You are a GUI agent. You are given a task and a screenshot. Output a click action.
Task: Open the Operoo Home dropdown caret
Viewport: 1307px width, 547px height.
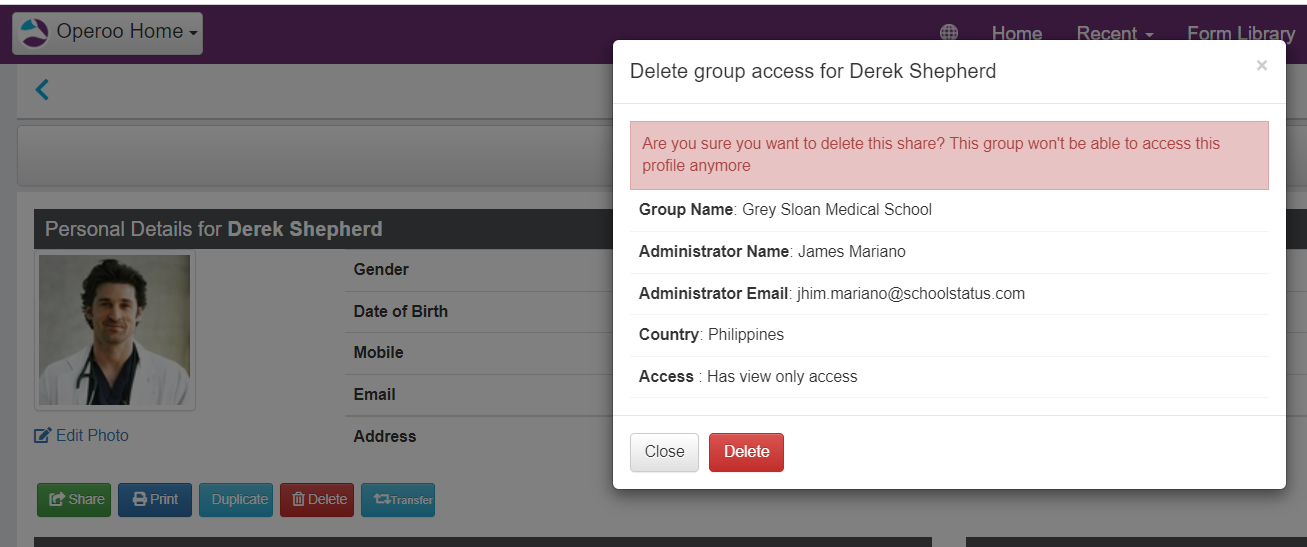click(193, 33)
